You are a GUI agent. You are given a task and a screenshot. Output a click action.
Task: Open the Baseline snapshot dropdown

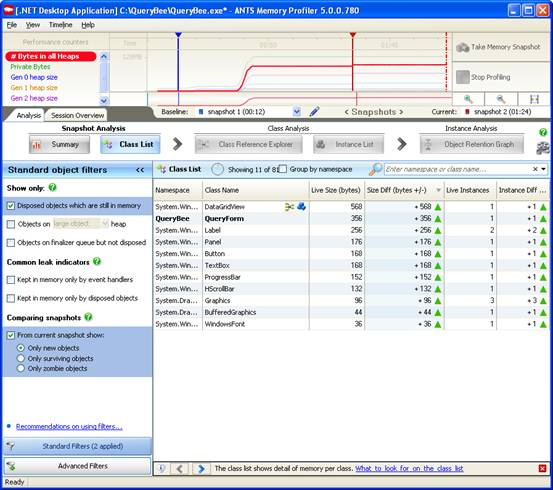click(x=297, y=112)
